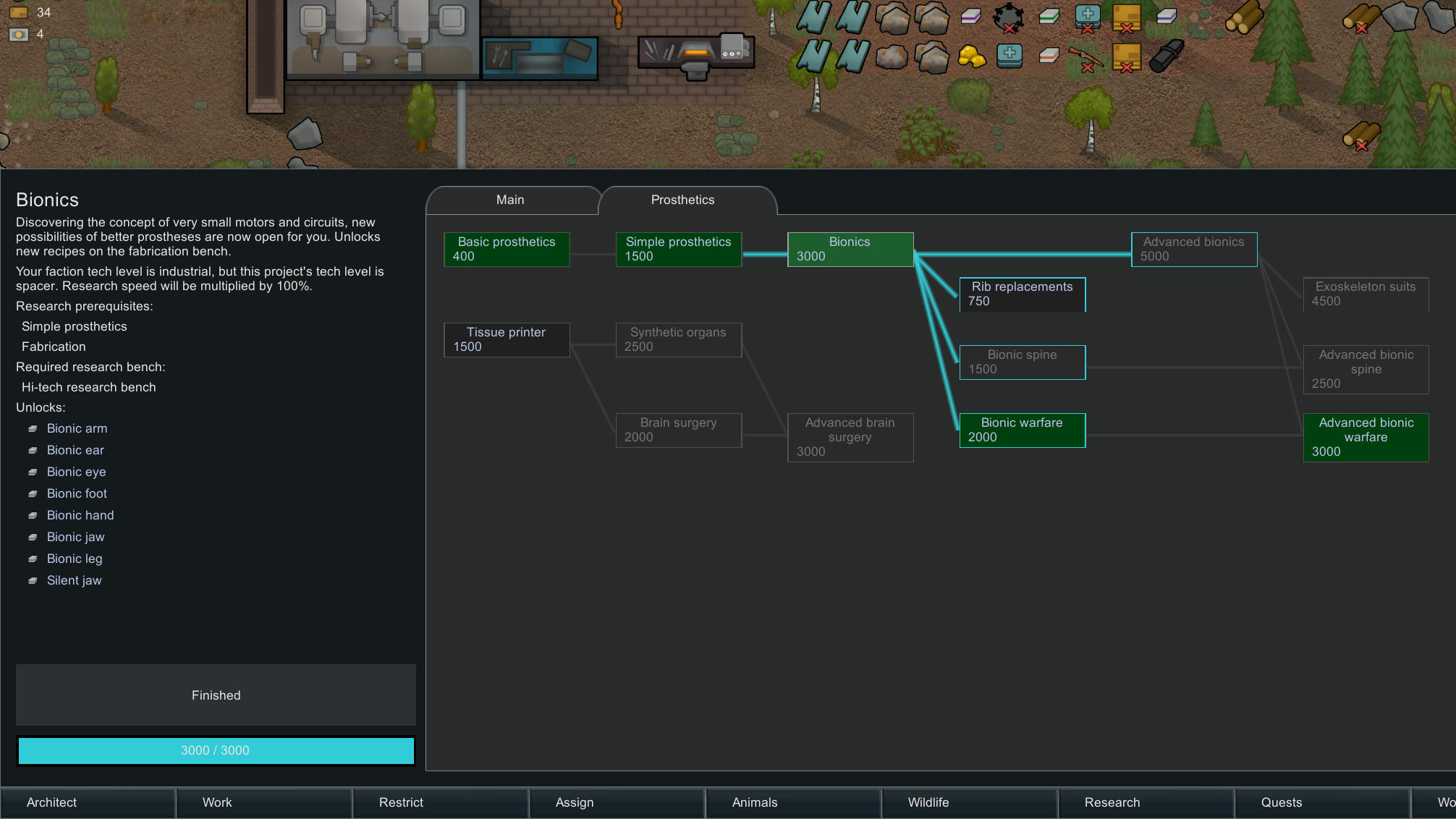Screen dimensions: 1456x819
Task: Select the blue machining table building
Action: tap(539, 58)
